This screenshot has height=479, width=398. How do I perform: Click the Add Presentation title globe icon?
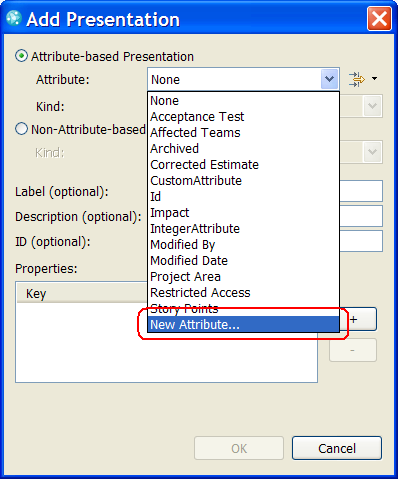click(14, 19)
